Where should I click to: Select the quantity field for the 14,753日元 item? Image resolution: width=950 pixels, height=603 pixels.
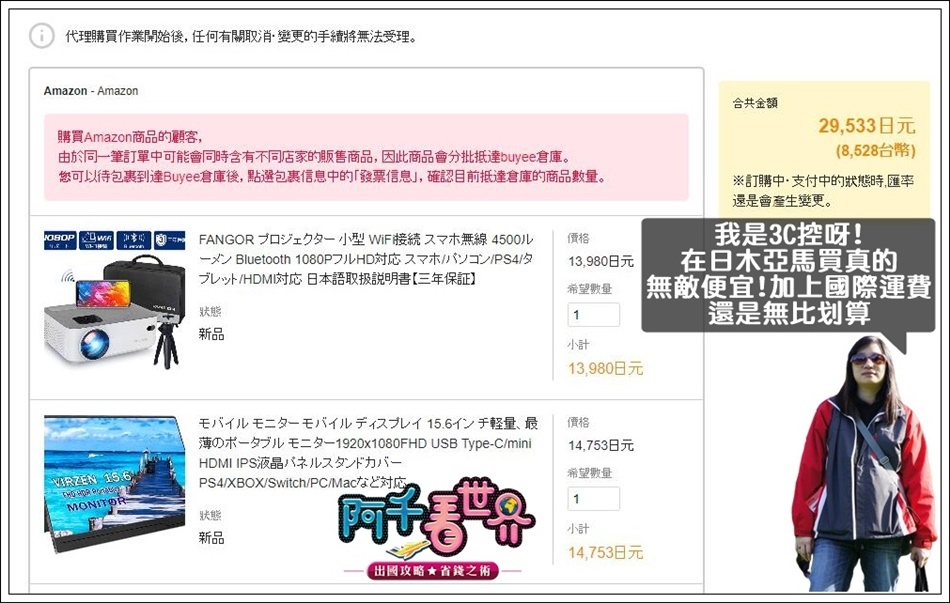594,499
